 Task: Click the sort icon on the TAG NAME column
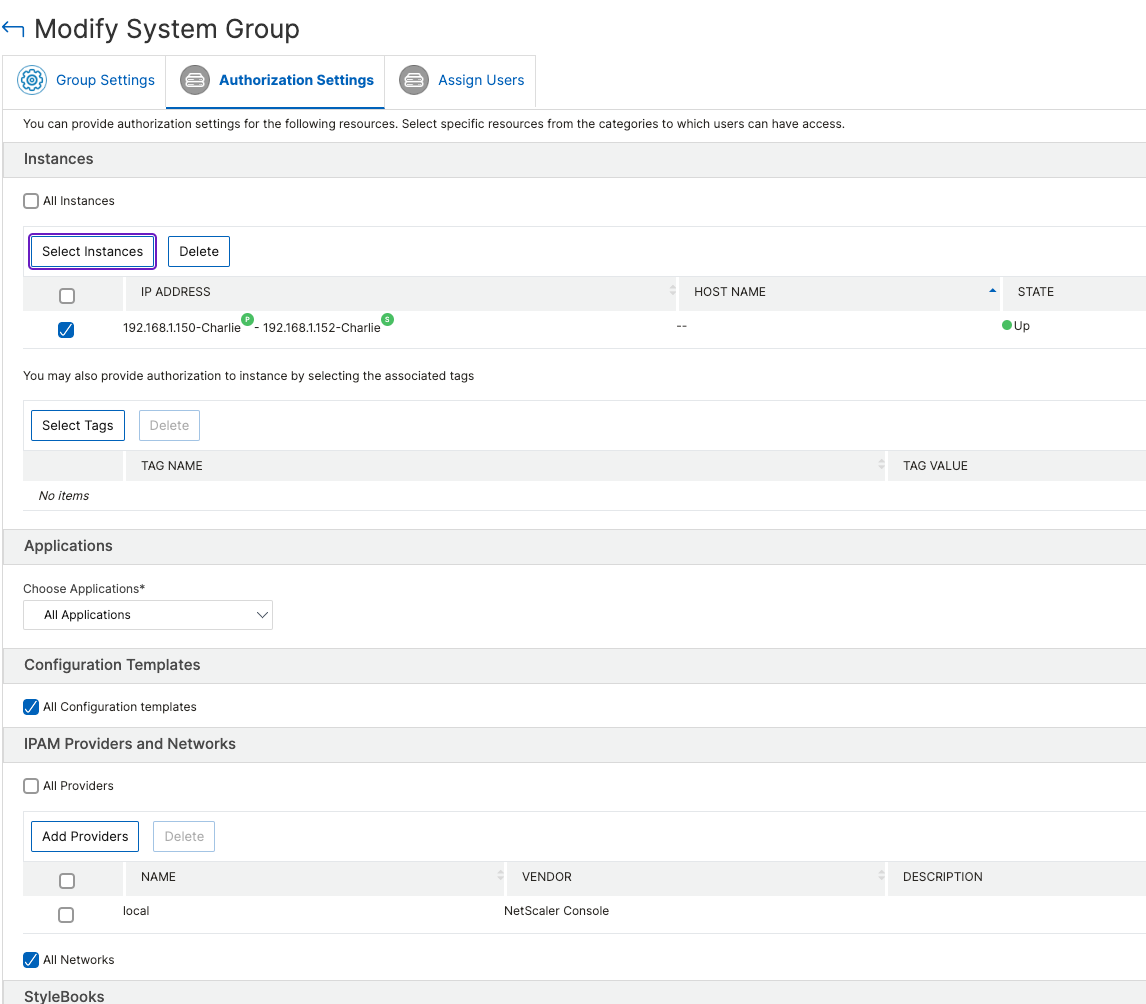pos(879,465)
